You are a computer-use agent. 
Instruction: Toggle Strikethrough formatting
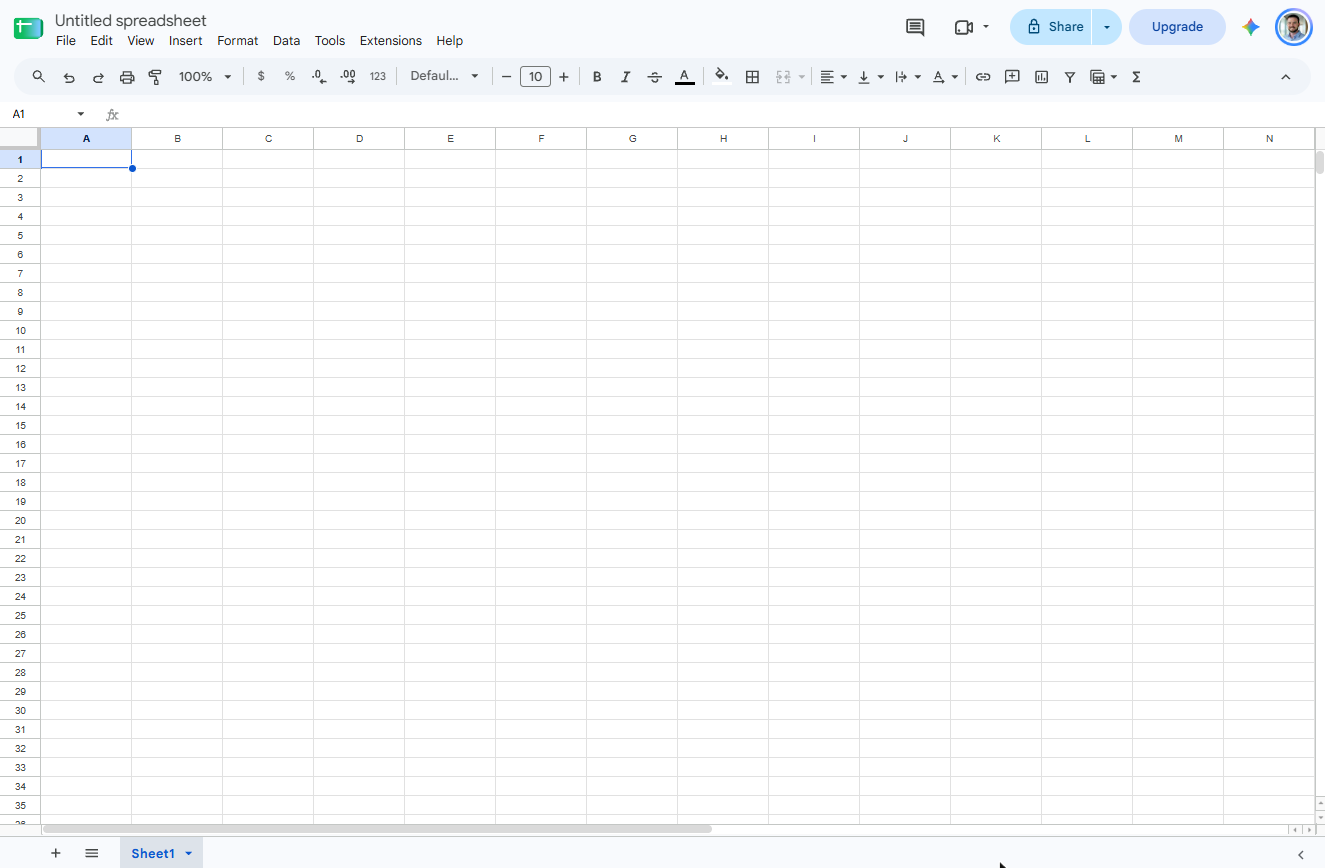click(655, 77)
